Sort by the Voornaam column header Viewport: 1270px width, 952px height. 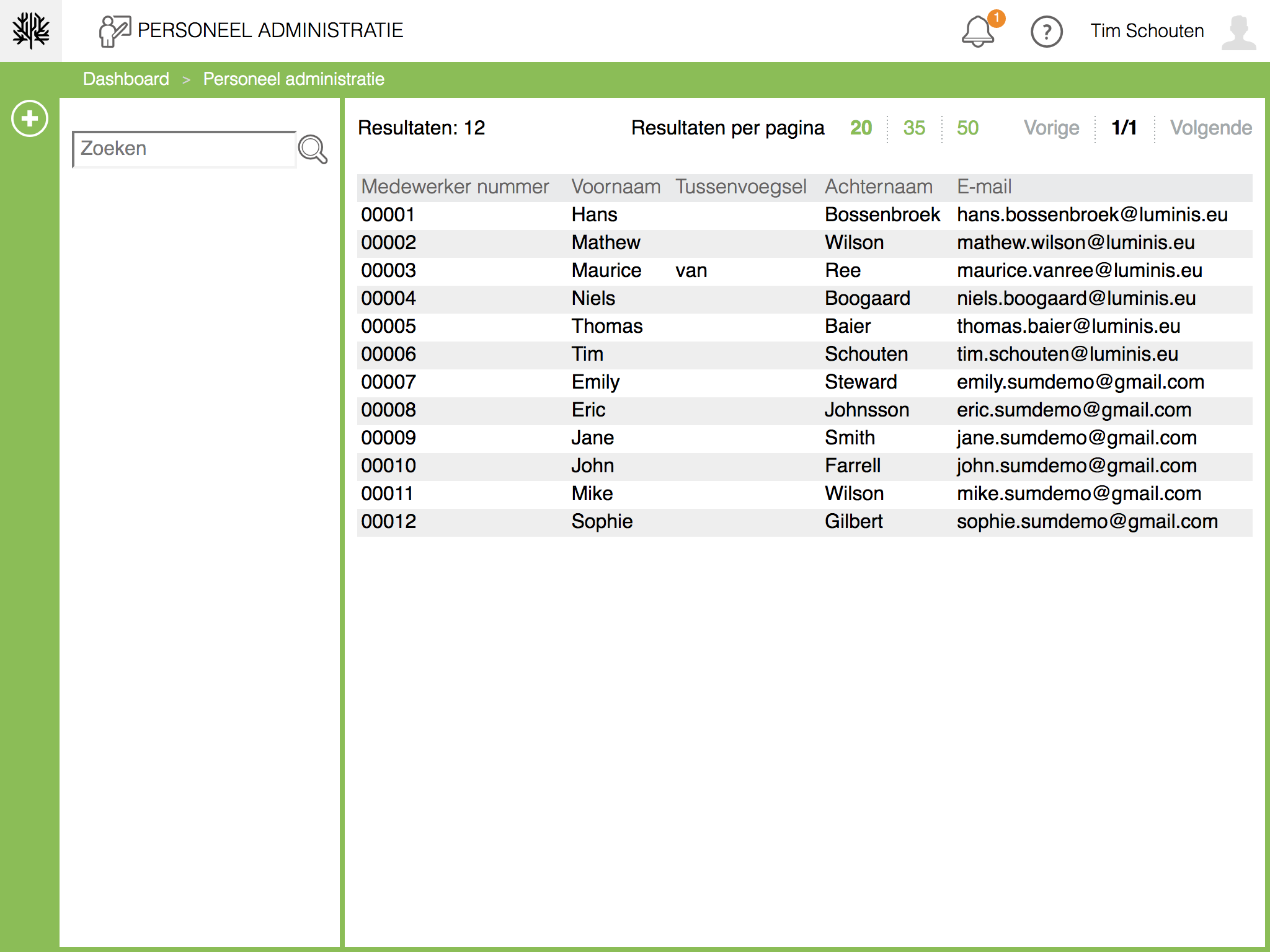[616, 187]
